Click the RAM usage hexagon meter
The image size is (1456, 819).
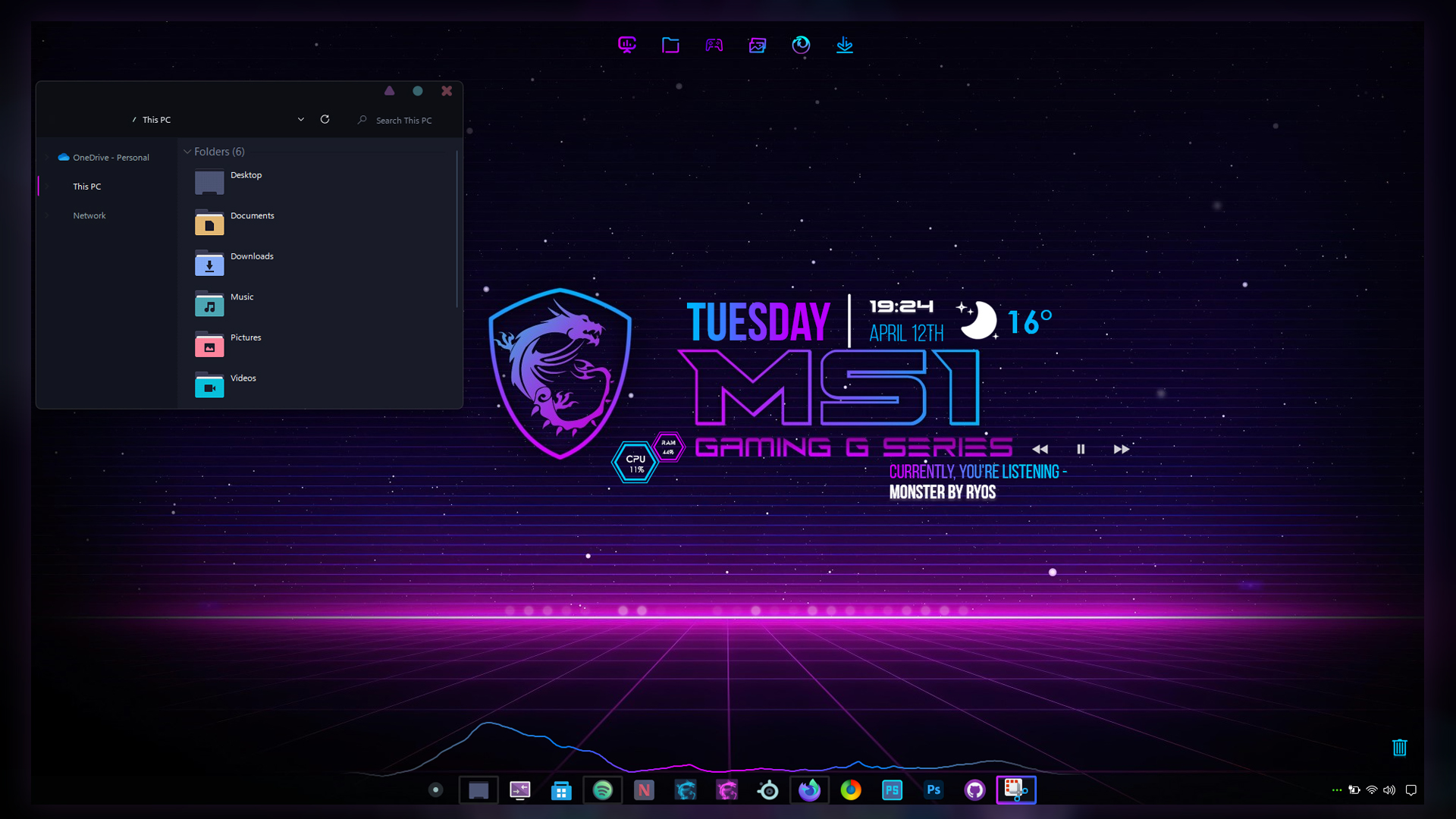(x=668, y=447)
